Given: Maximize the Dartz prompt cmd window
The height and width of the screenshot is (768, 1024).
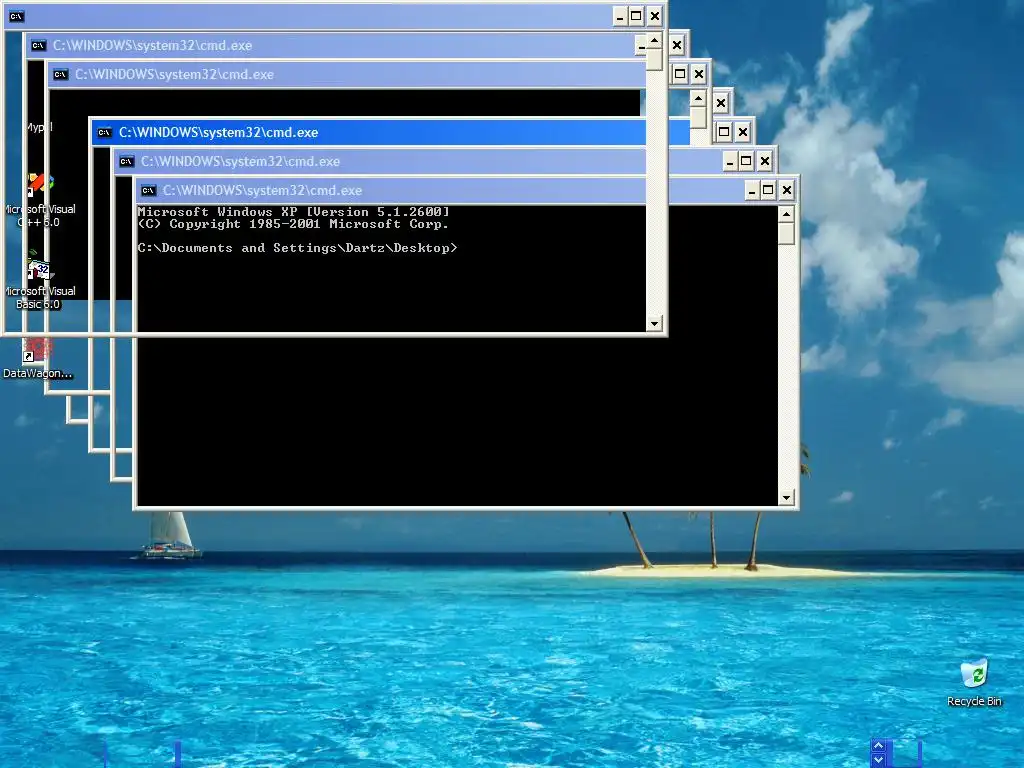Looking at the screenshot, I should pyautogui.click(x=768, y=191).
